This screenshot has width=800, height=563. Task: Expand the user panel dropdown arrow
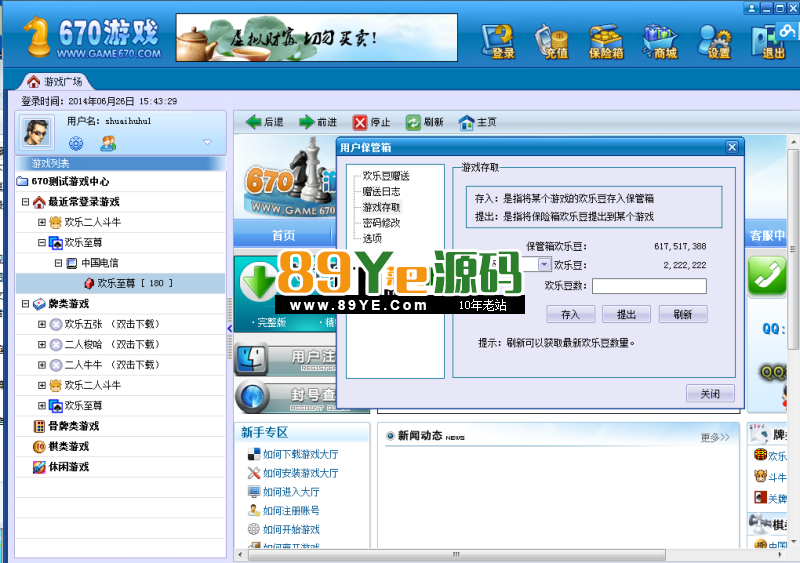[x=207, y=142]
